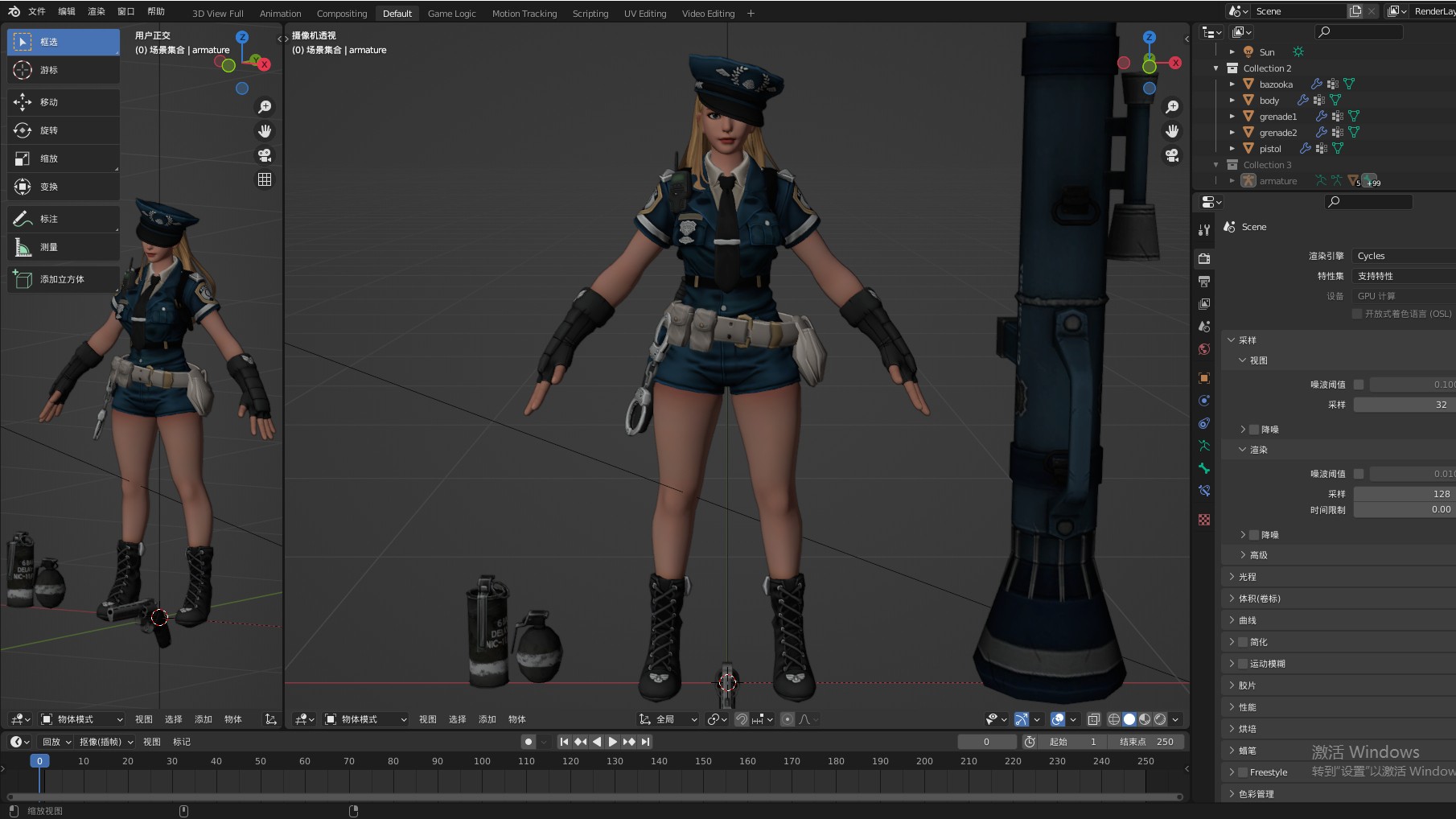
Task: Select the Add Cube tool
Action: coord(63,279)
